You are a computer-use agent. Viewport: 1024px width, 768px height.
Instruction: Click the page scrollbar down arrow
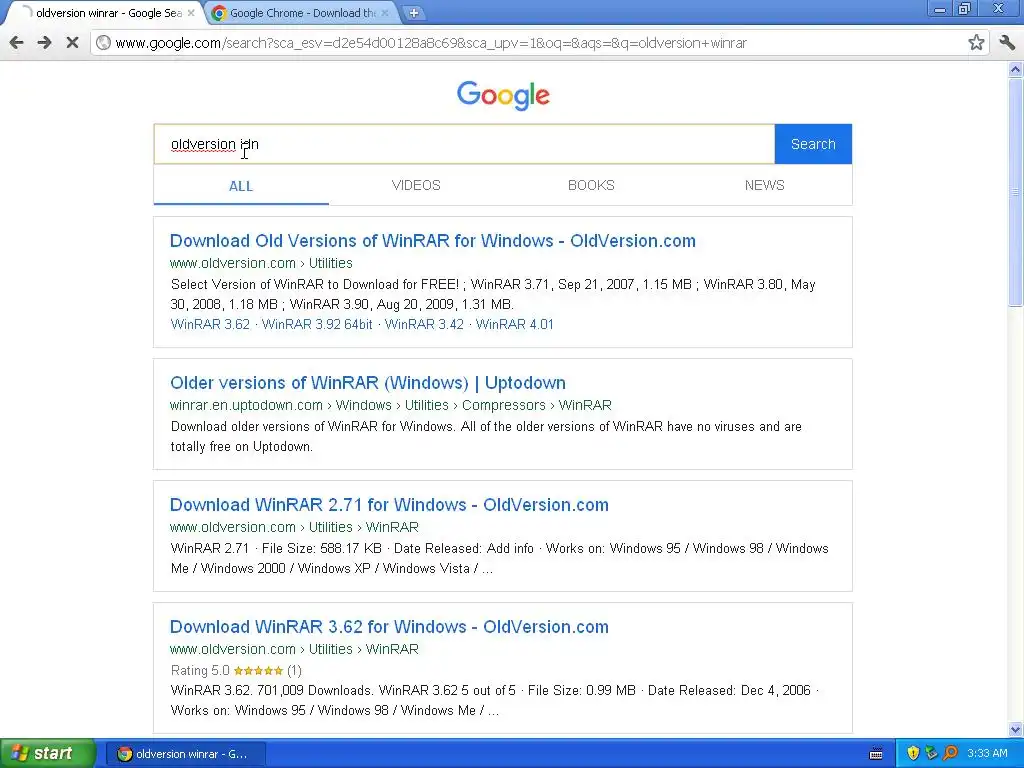click(1016, 729)
